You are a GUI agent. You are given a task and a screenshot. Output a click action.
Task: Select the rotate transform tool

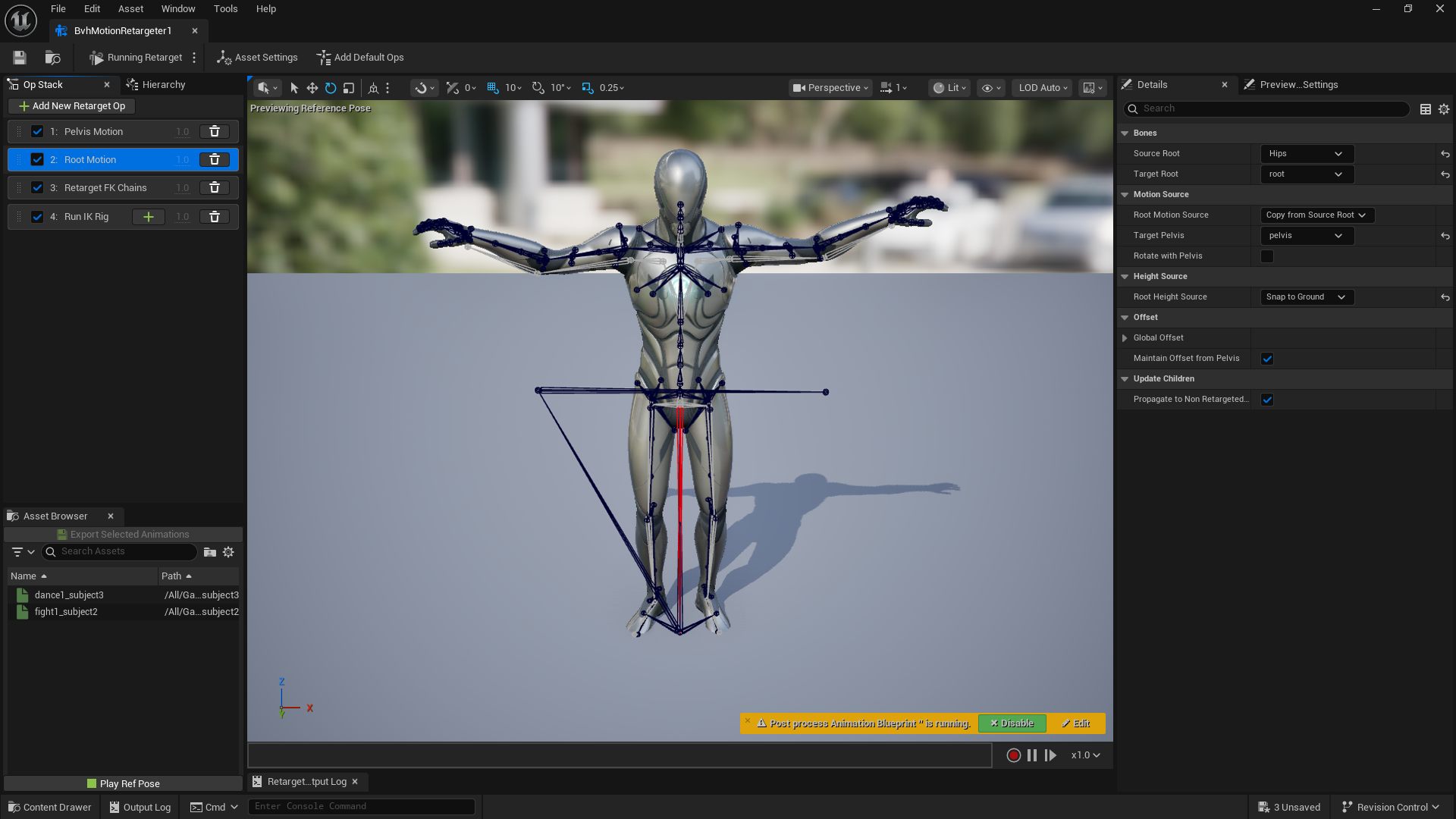[x=331, y=88]
